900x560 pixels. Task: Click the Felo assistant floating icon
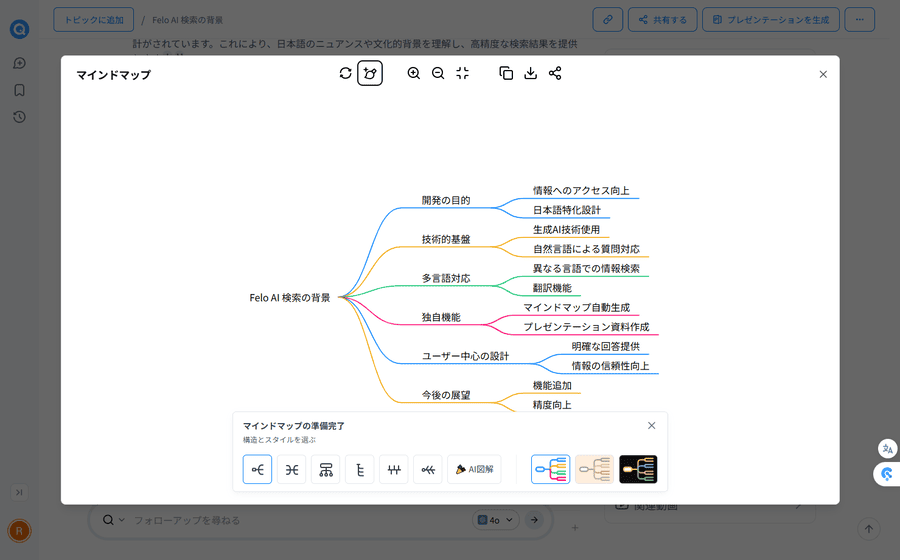887,474
